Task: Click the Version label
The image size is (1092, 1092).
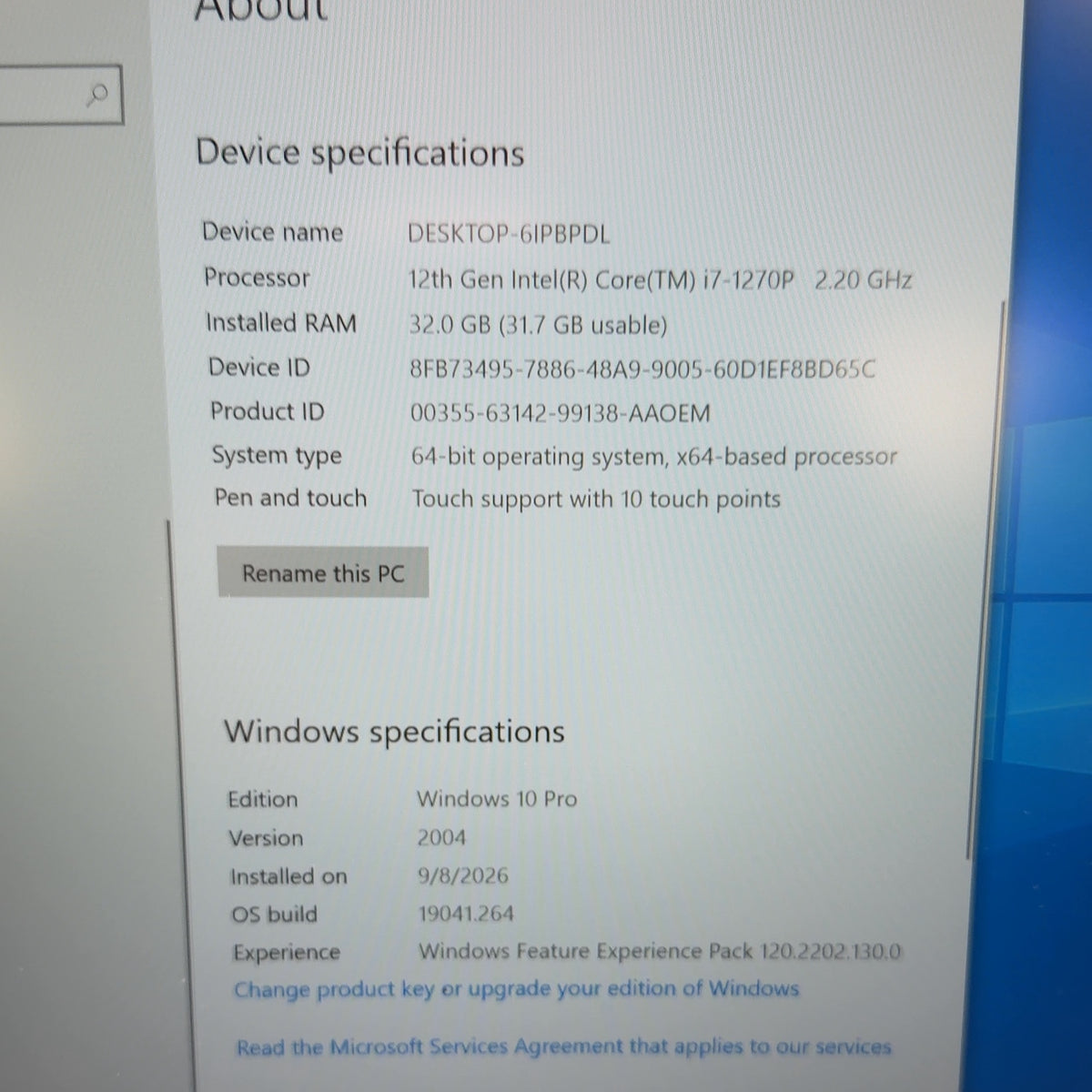Action: click(266, 838)
